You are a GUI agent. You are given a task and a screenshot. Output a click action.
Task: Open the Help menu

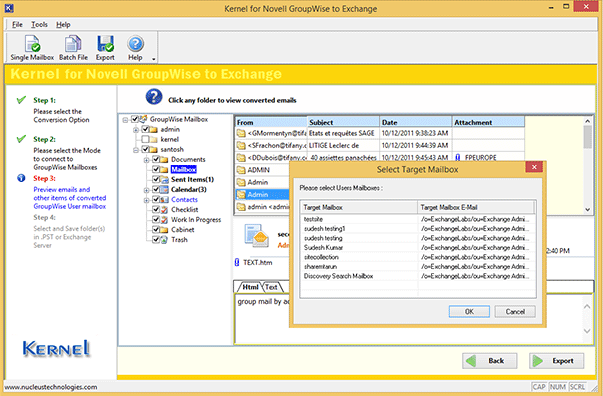pos(63,25)
